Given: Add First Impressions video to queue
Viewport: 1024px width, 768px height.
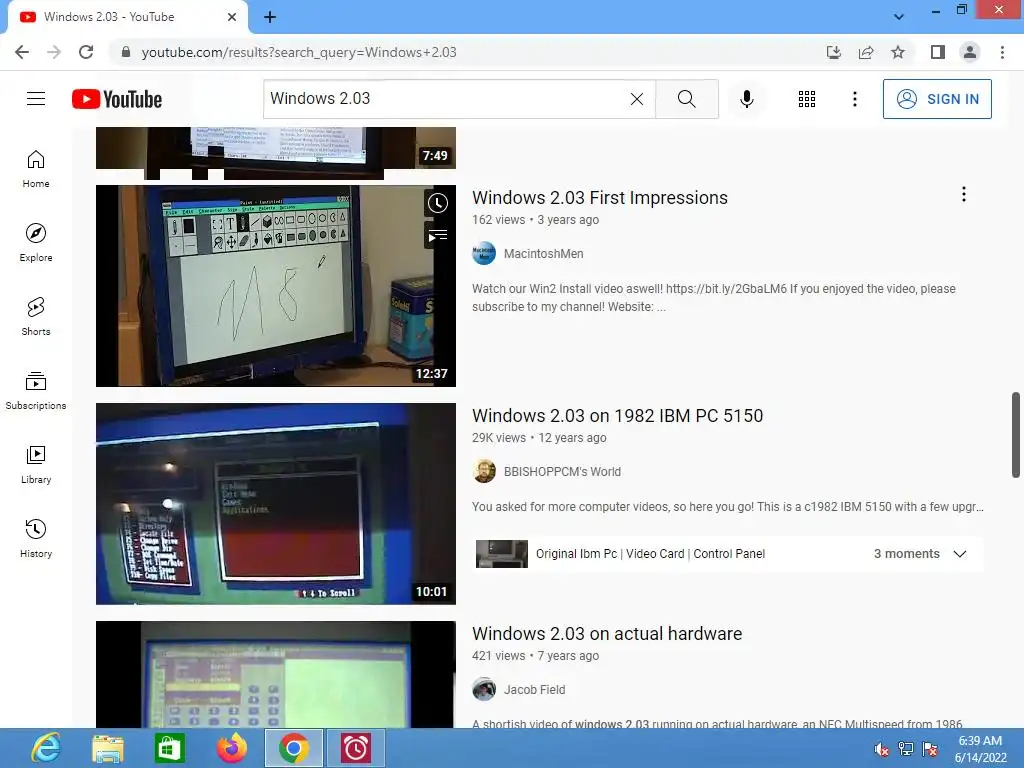Looking at the screenshot, I should 438,235.
